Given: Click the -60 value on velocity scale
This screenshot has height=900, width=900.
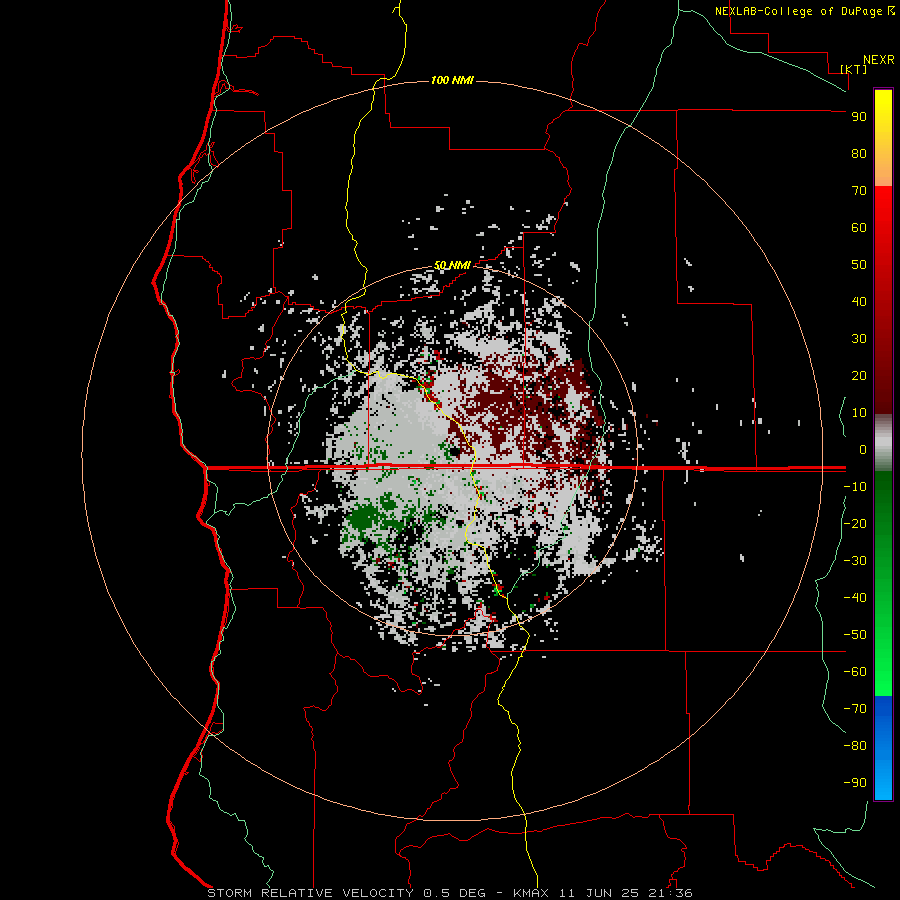Looking at the screenshot, I should pyautogui.click(x=855, y=672).
